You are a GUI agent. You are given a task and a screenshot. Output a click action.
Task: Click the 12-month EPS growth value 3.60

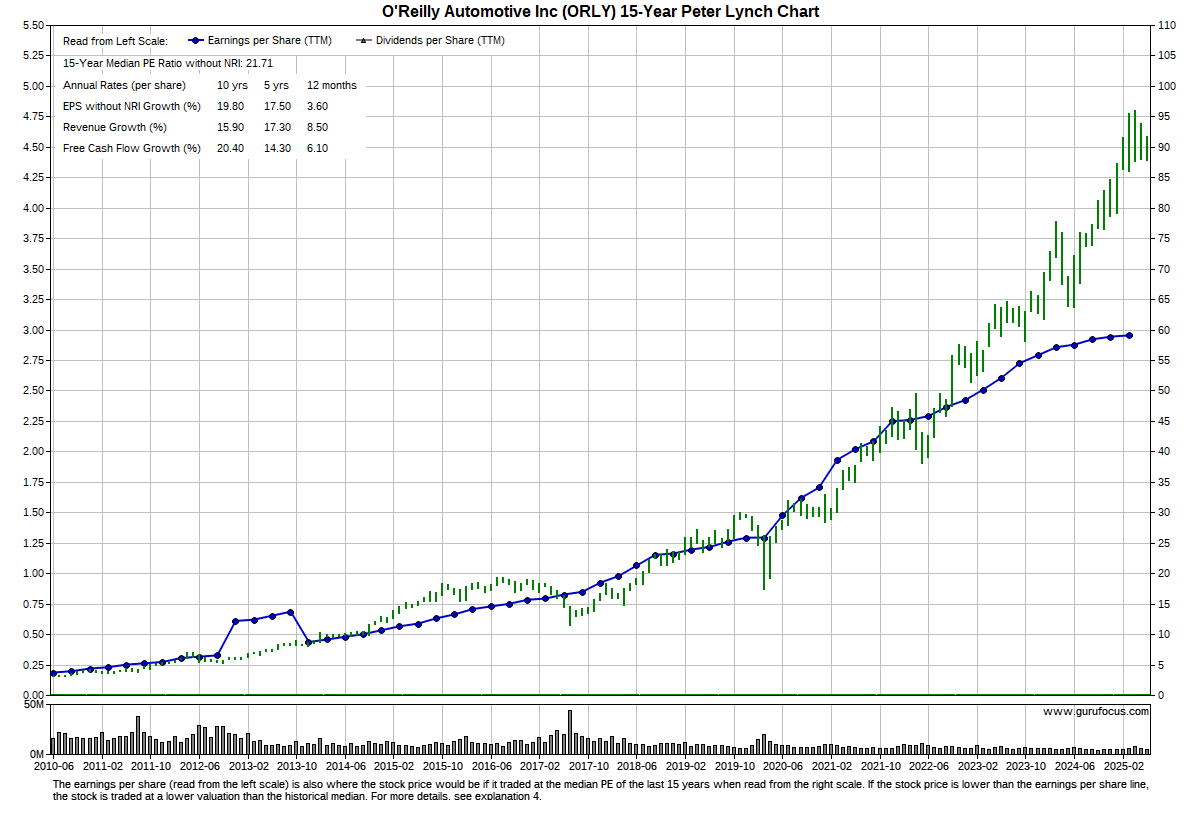point(318,106)
